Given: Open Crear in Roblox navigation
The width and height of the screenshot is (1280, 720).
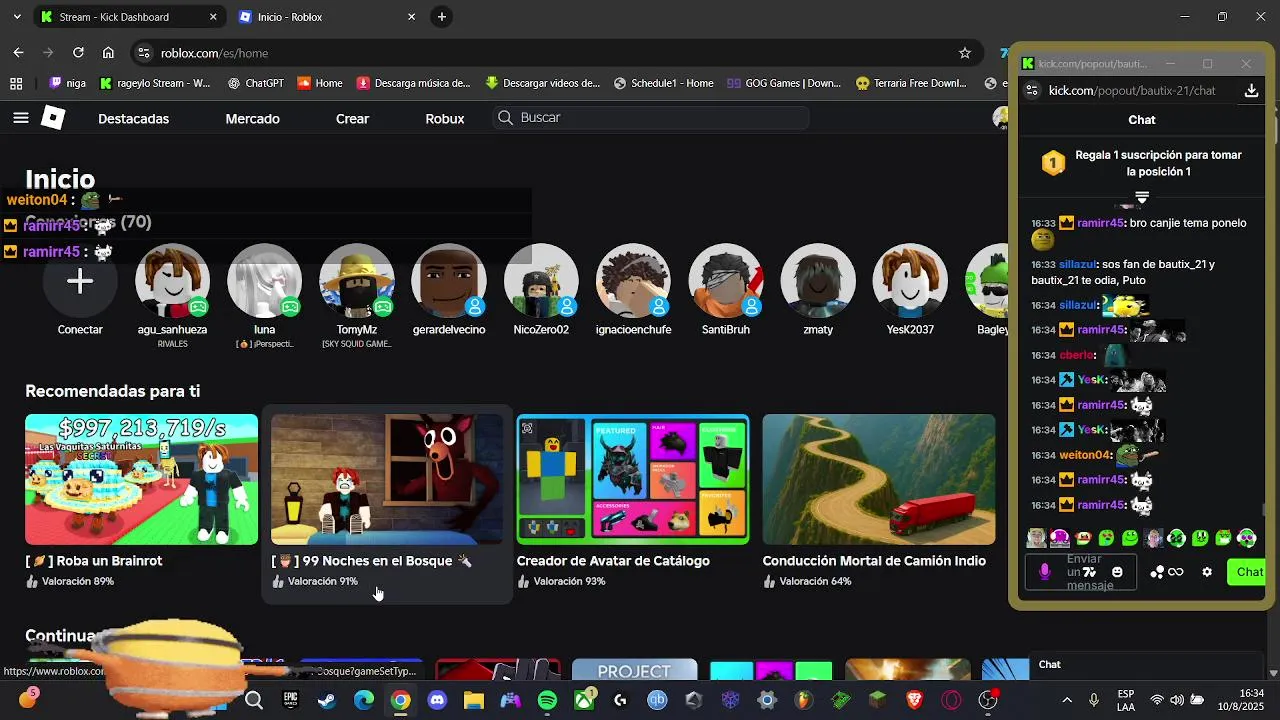Looking at the screenshot, I should pyautogui.click(x=352, y=118).
